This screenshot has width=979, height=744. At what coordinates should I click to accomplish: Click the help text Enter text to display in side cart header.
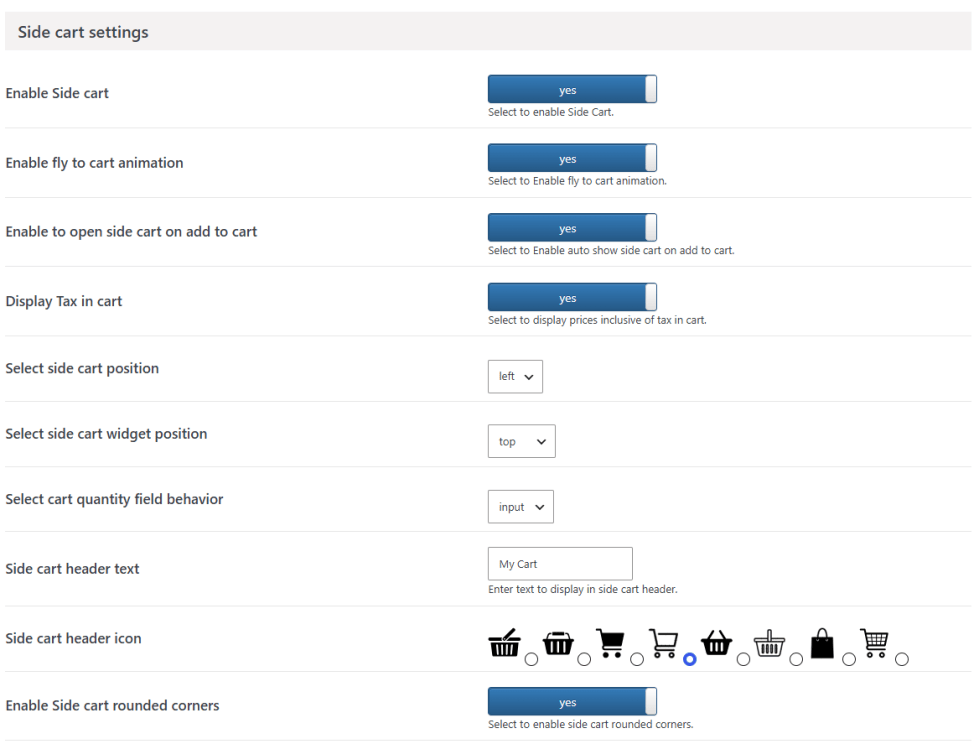pos(583,589)
